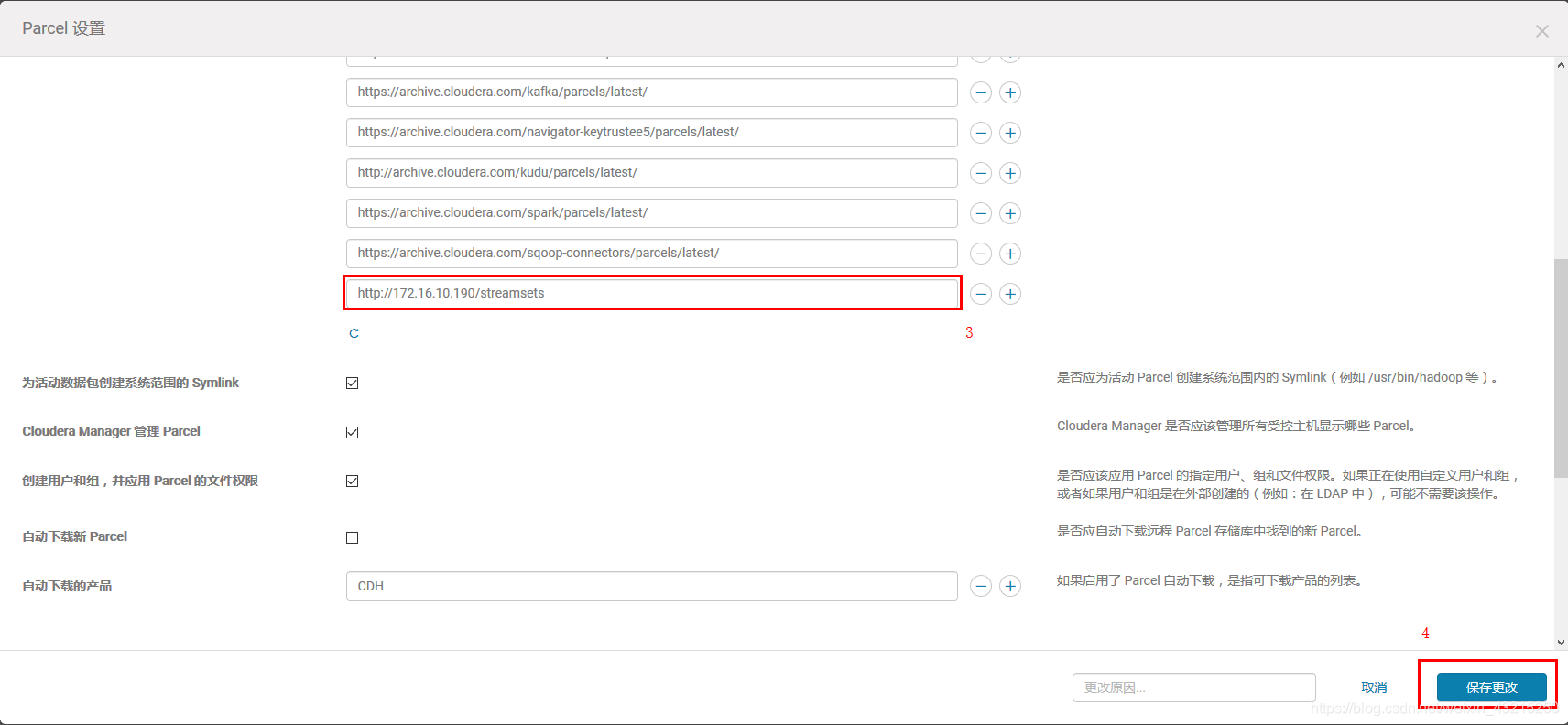
Task: Edit the CDH auto-download product field
Action: pos(651,586)
